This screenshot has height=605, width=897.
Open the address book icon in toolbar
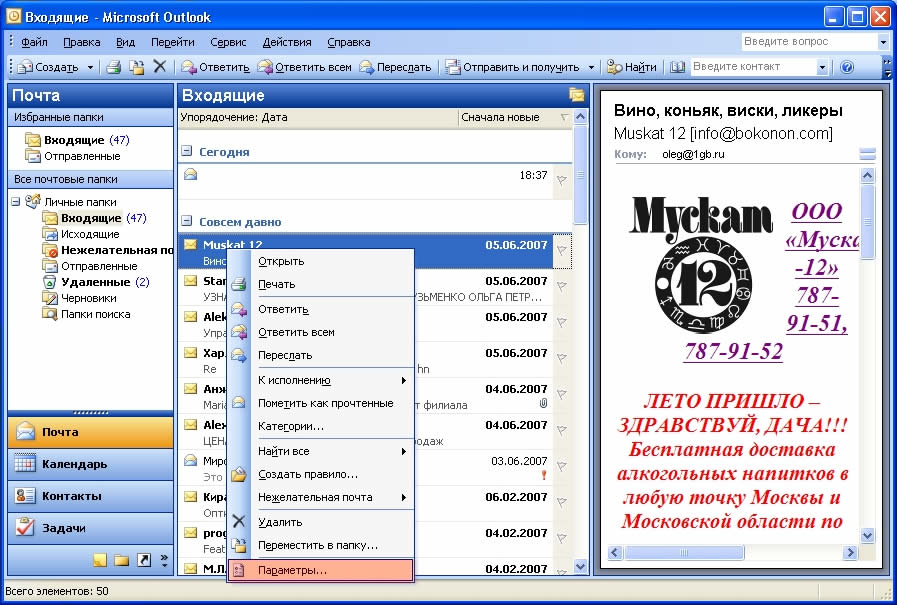678,67
